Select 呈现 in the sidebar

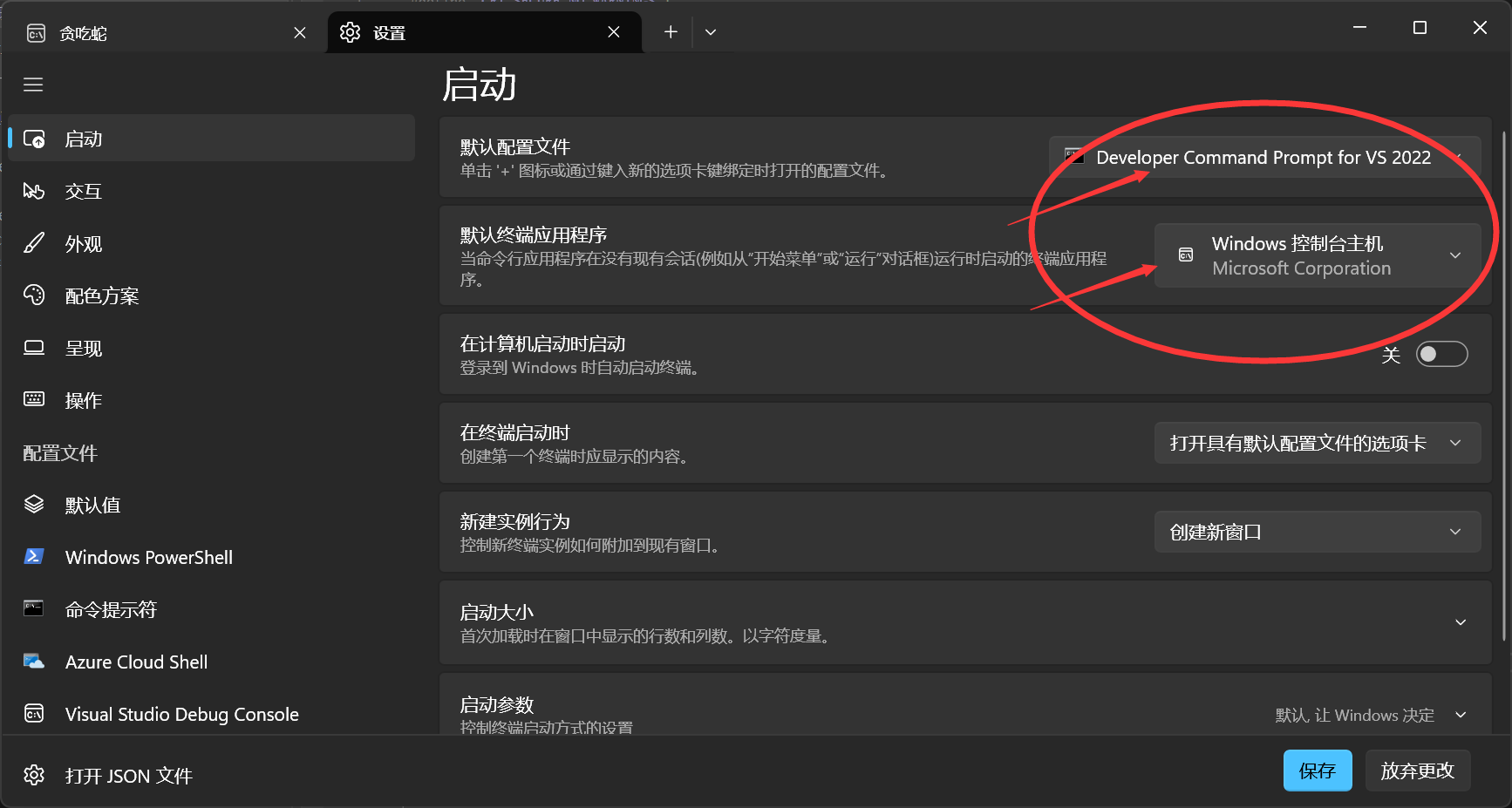[x=211, y=348]
